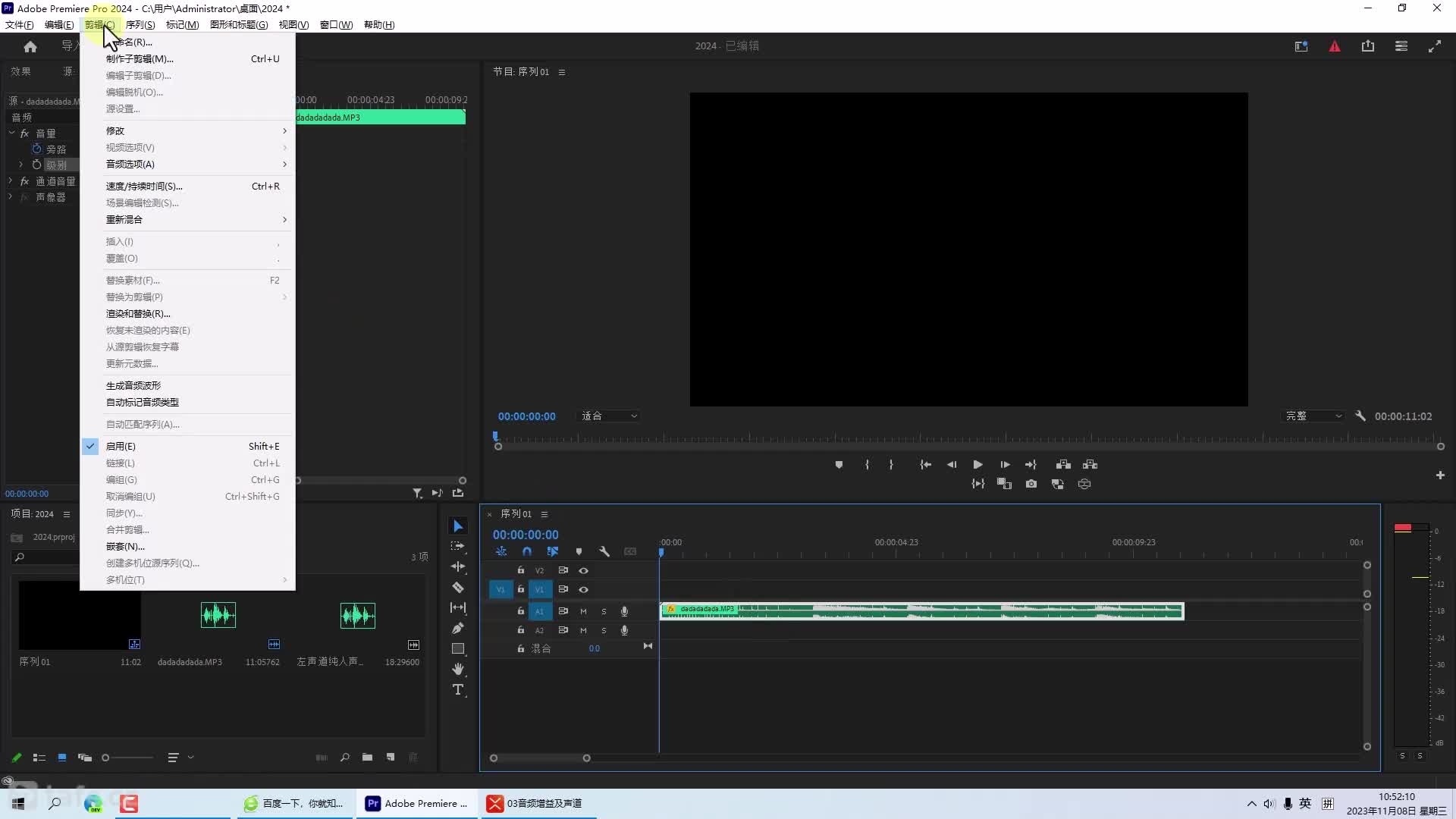The width and height of the screenshot is (1456, 819).
Task: Choose 生成音频波形 menu item
Action: (187, 386)
